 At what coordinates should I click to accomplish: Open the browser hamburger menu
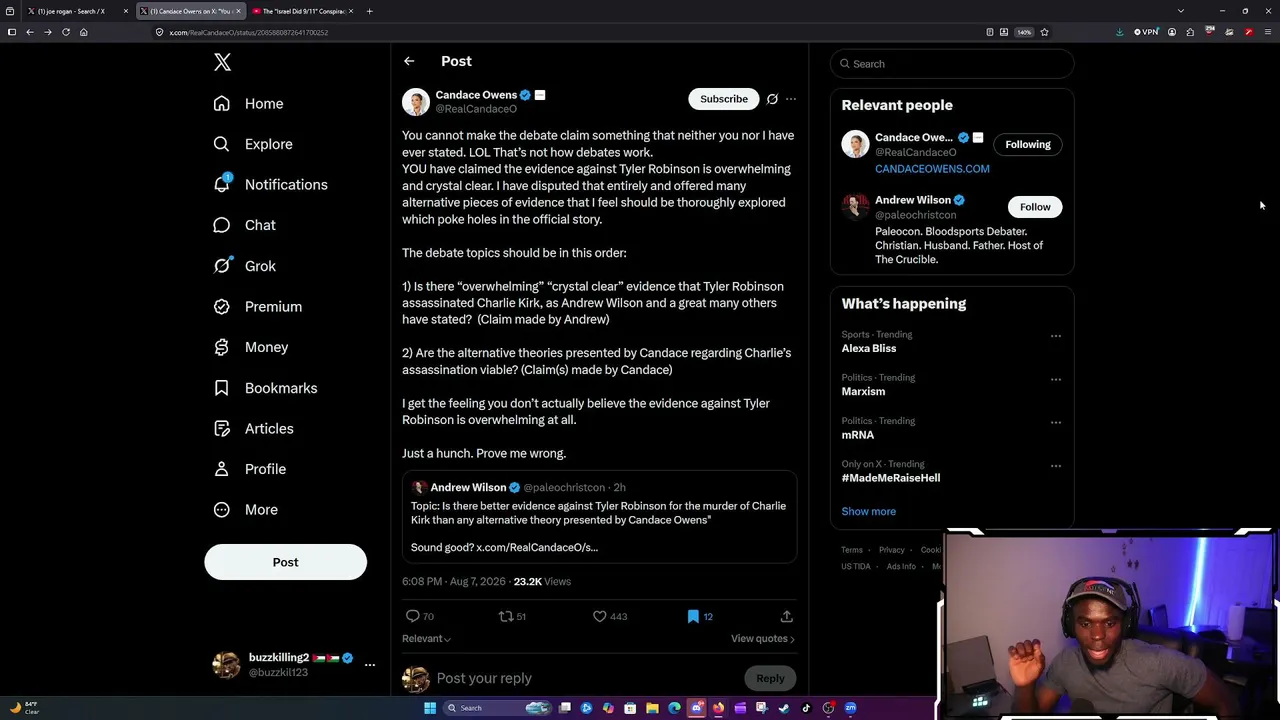coord(1268,32)
